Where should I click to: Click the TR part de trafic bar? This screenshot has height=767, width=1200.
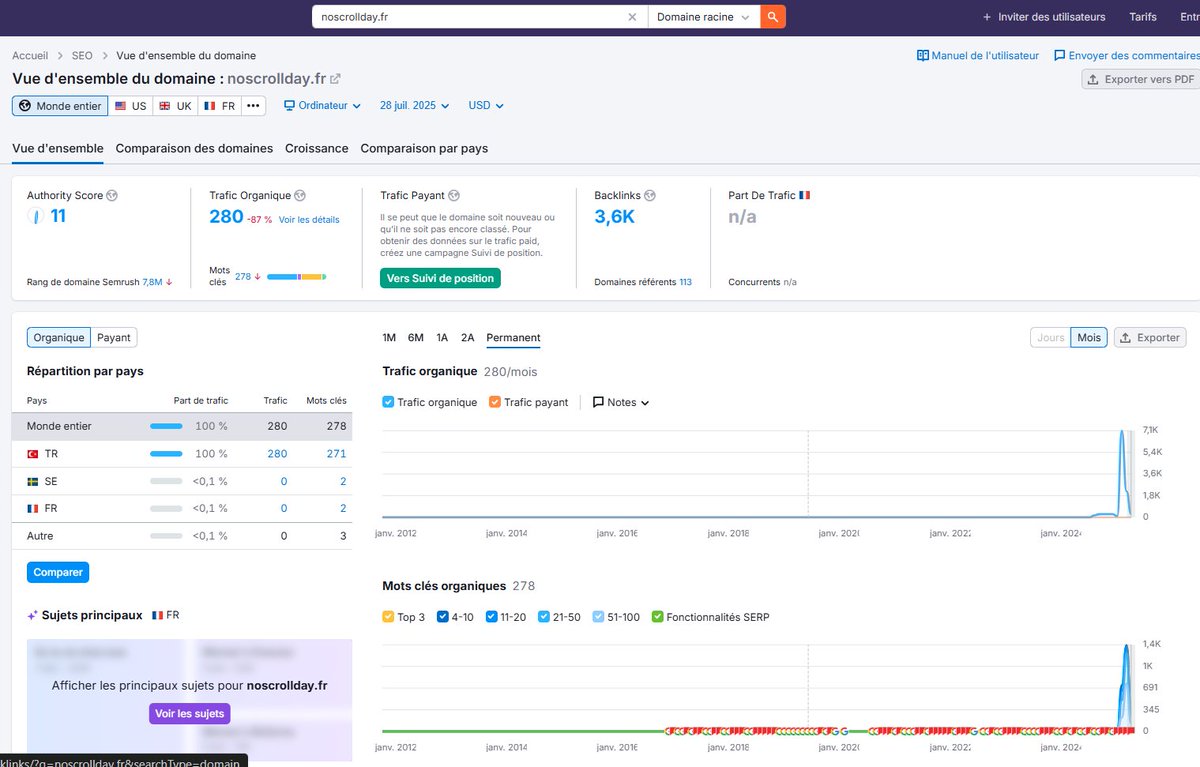[x=166, y=454]
